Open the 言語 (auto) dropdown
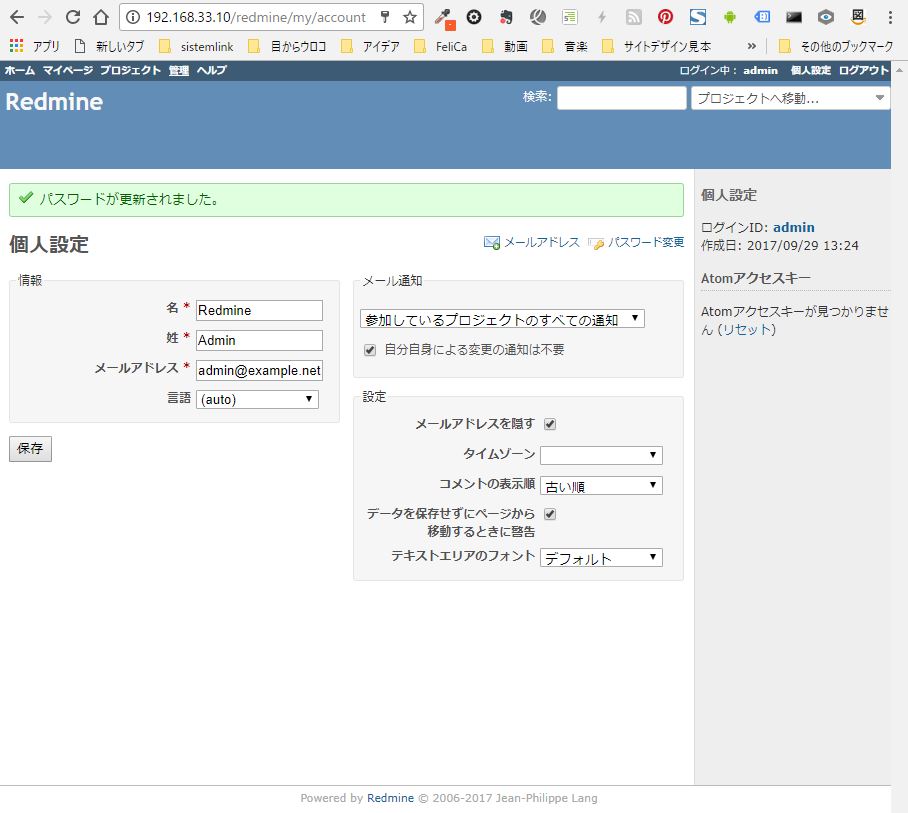 257,399
